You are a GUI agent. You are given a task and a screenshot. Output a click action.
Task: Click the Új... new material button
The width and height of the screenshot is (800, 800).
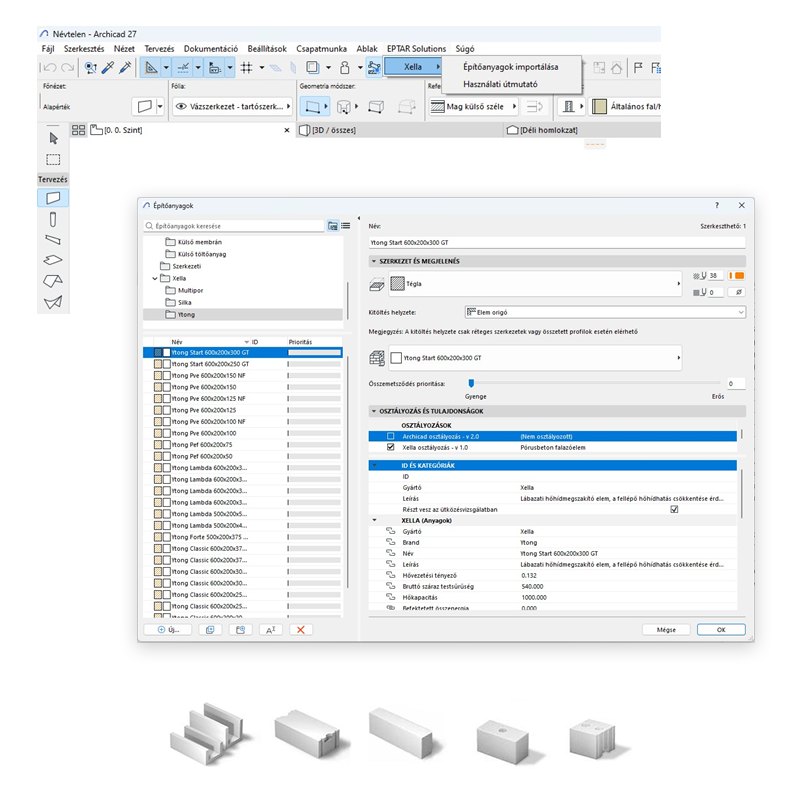[x=168, y=630]
